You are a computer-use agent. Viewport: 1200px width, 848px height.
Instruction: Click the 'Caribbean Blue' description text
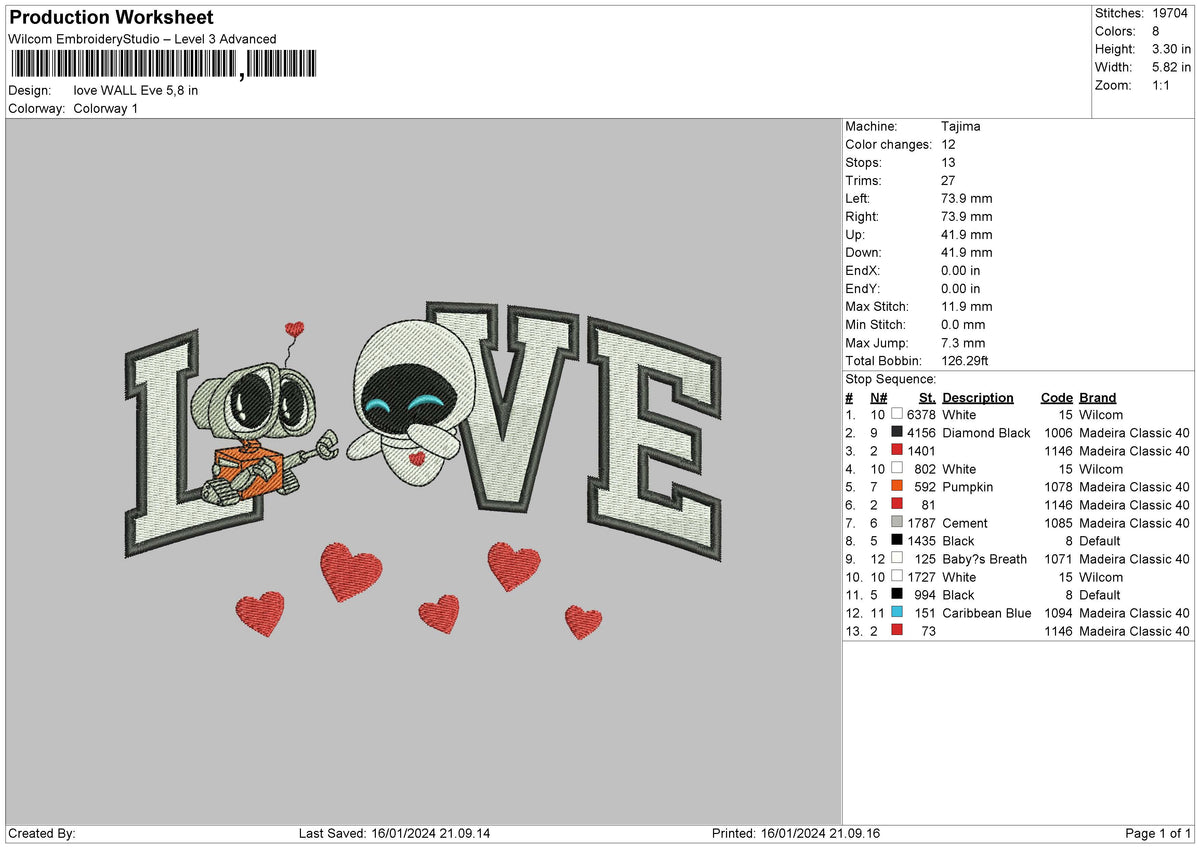987,612
